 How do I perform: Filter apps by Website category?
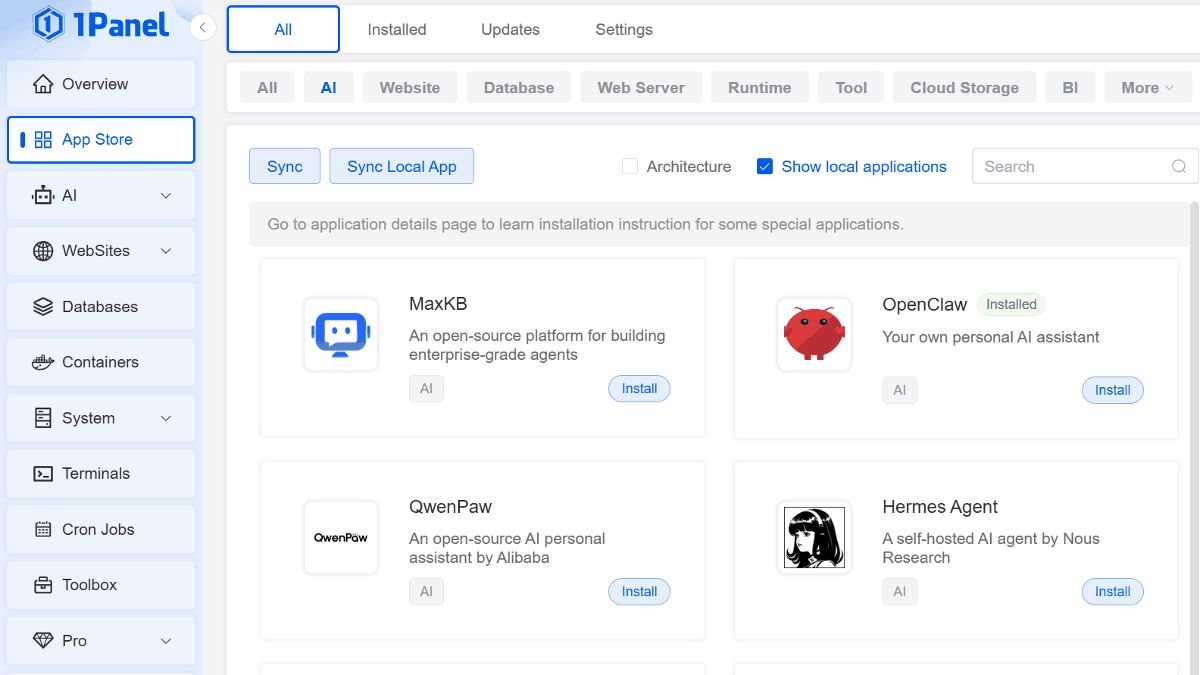coord(410,88)
